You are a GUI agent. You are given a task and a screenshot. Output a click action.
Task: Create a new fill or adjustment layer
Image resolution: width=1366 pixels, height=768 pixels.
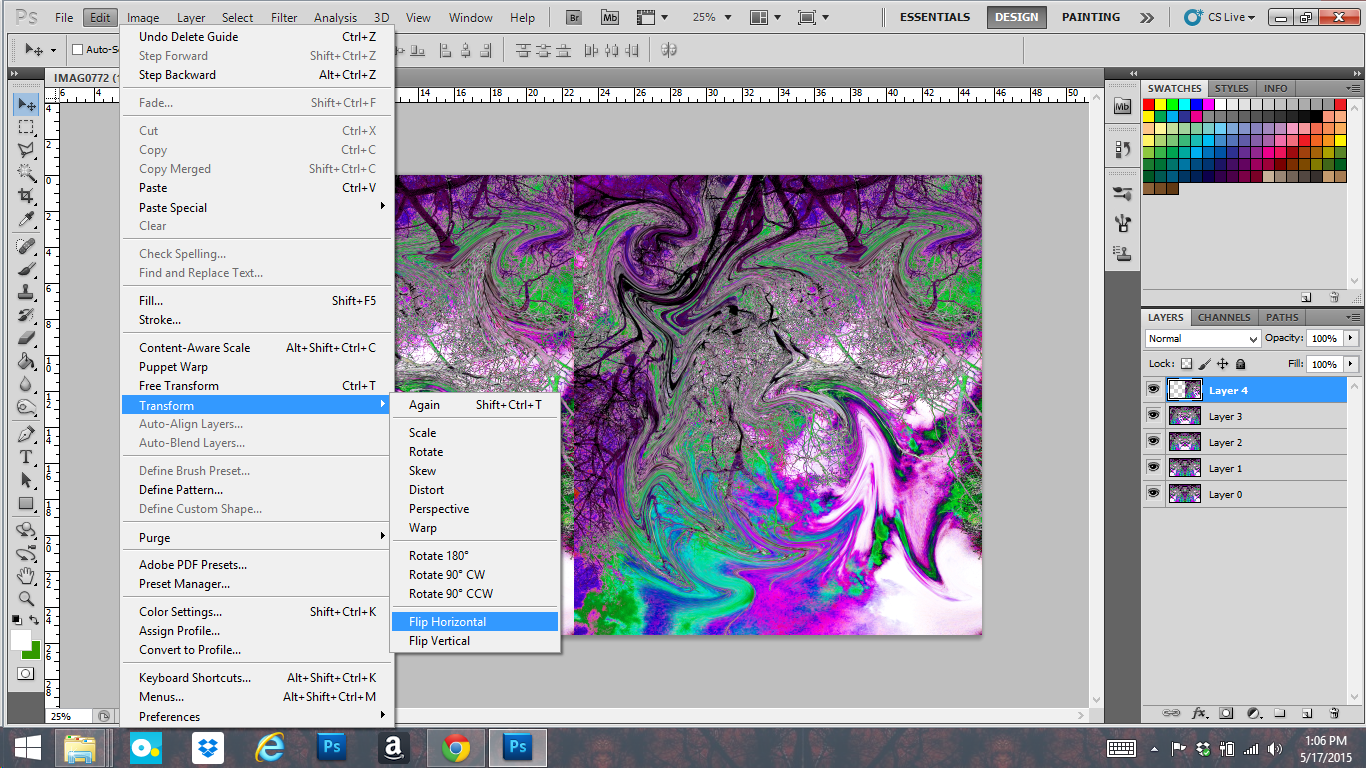click(1254, 713)
